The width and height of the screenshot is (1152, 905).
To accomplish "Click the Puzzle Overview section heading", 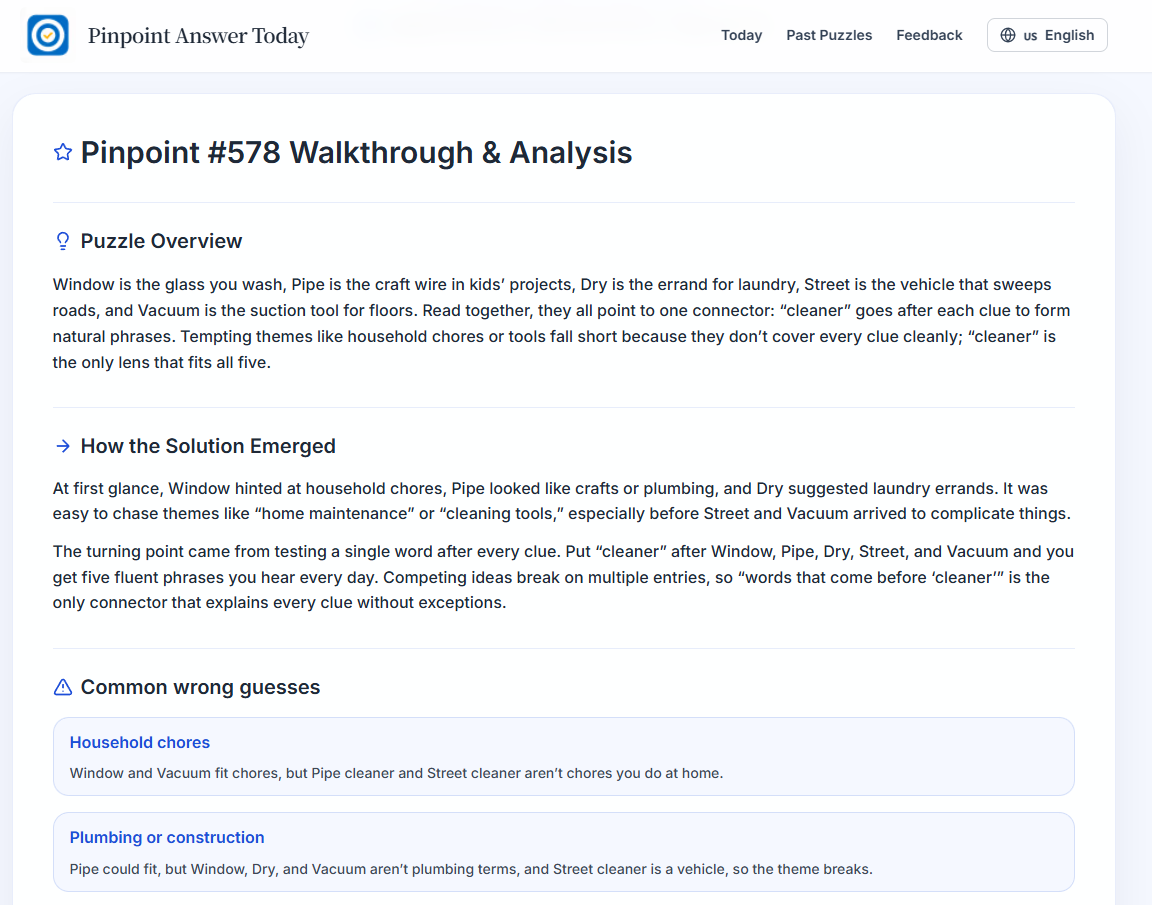I will pos(161,241).
